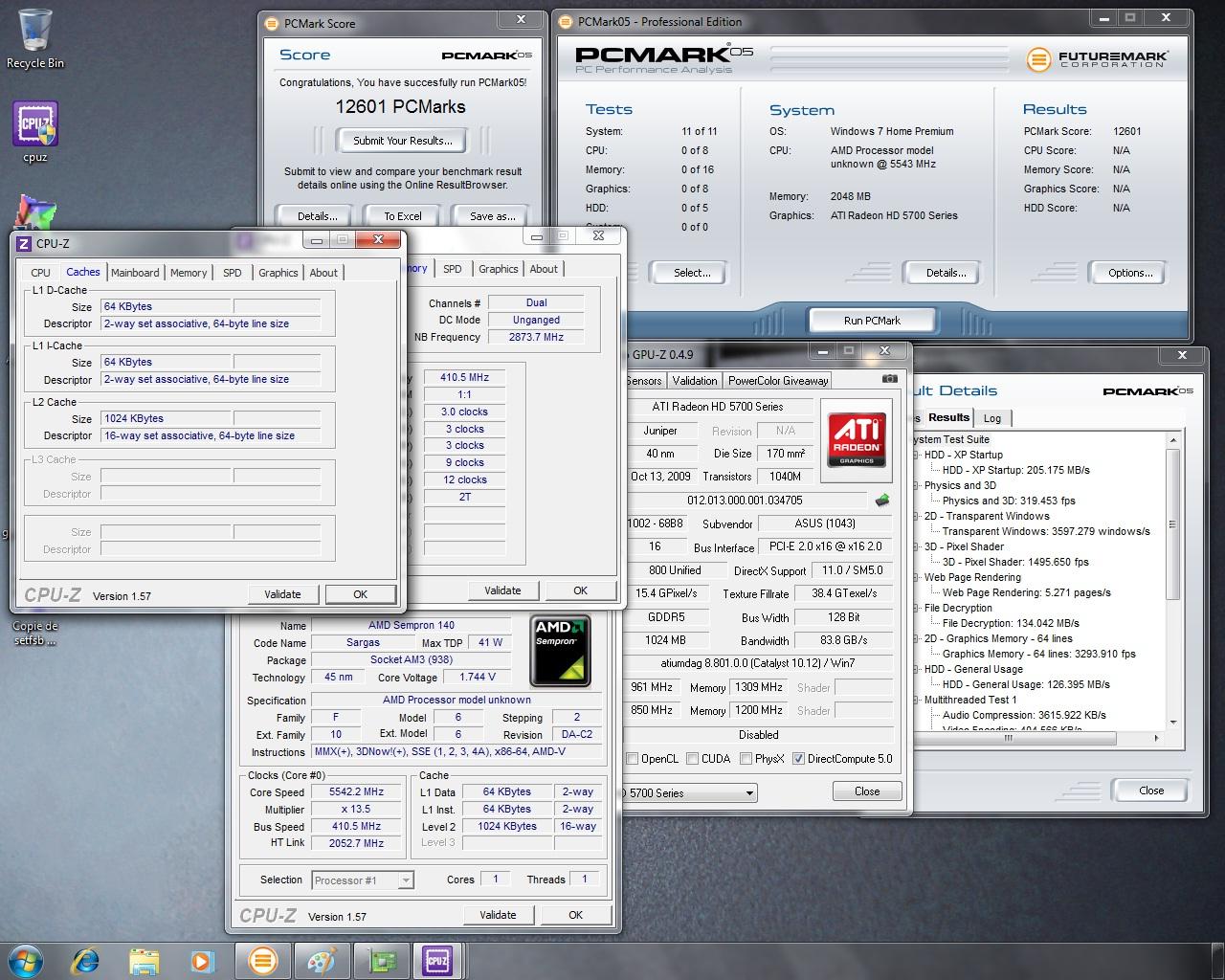This screenshot has width=1225, height=980.
Task: Open the Mainboard tab in front CPU-Z
Action: (x=135, y=273)
